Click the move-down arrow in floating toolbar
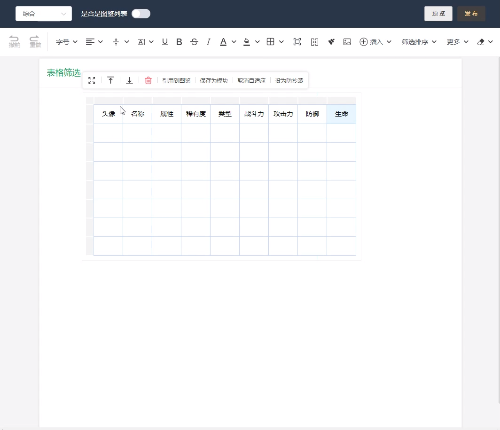The width and height of the screenshot is (500, 430). [129, 80]
